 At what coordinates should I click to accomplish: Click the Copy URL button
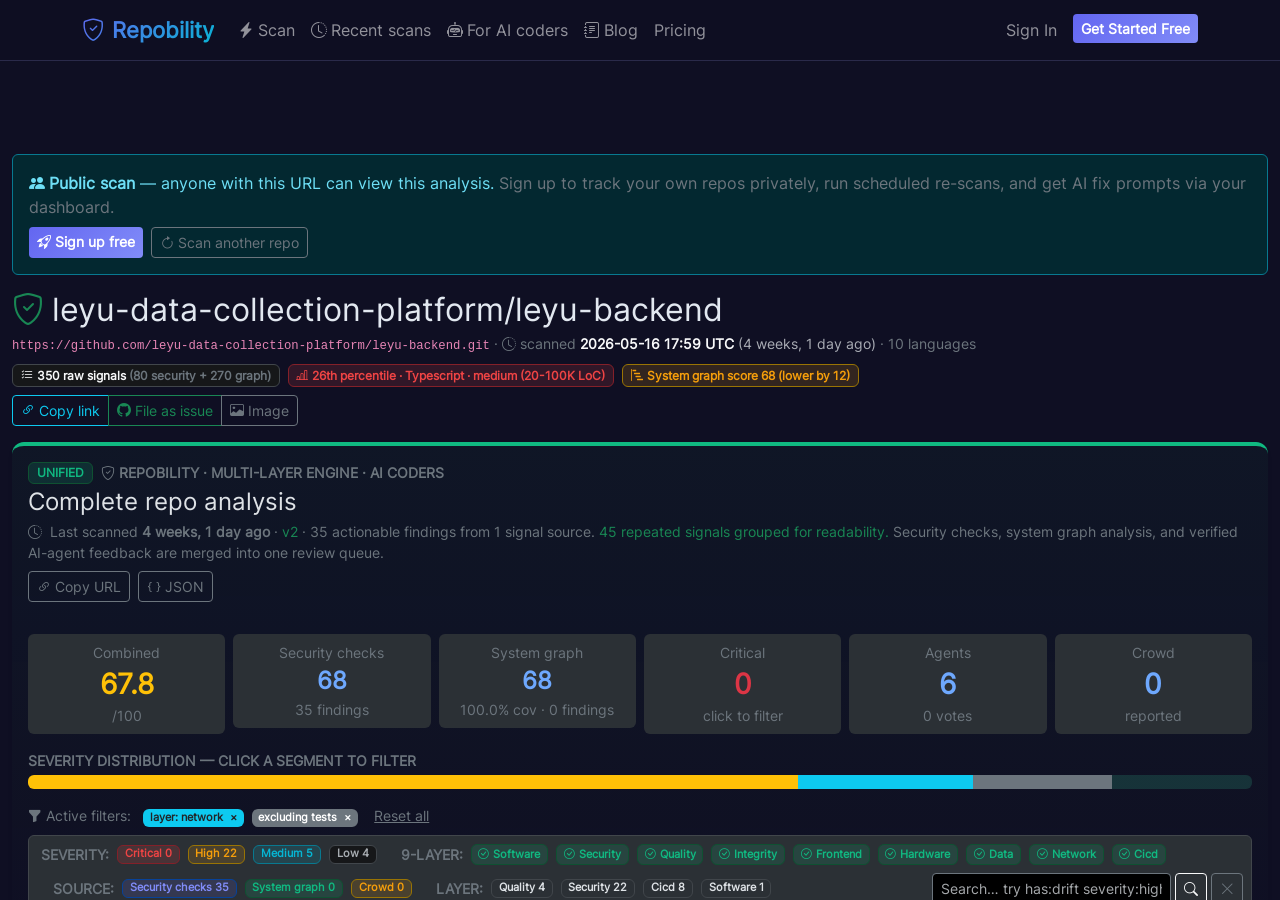point(79,586)
